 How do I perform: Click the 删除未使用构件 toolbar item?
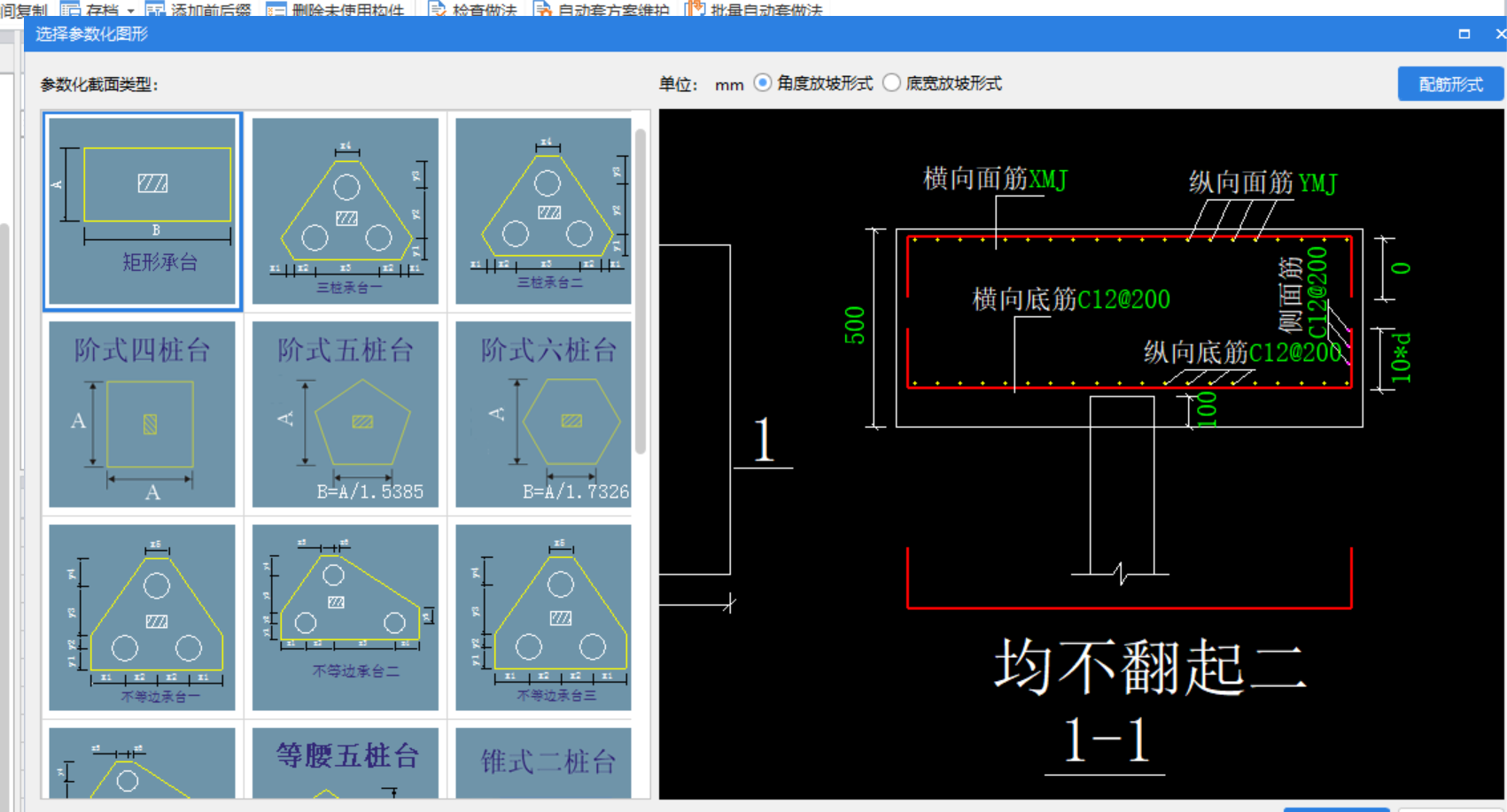(336, 10)
